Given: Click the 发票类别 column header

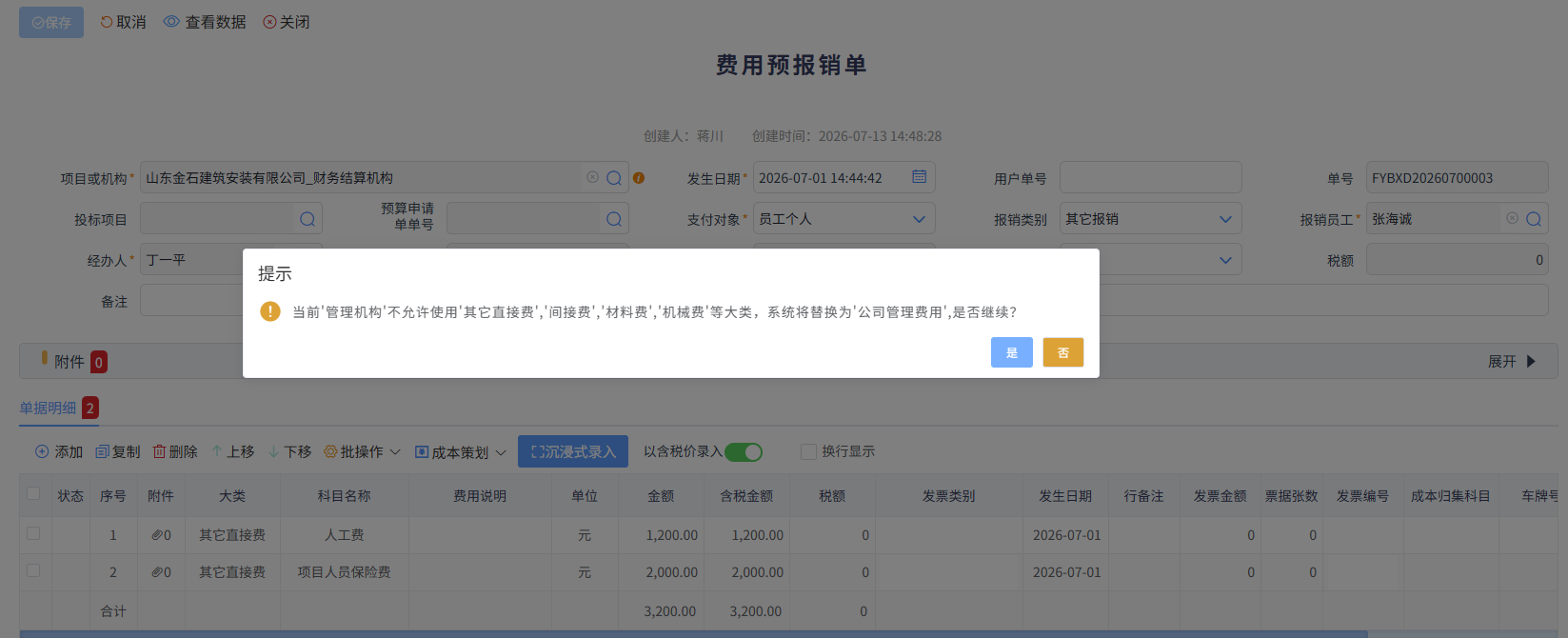Looking at the screenshot, I should tap(949, 496).
